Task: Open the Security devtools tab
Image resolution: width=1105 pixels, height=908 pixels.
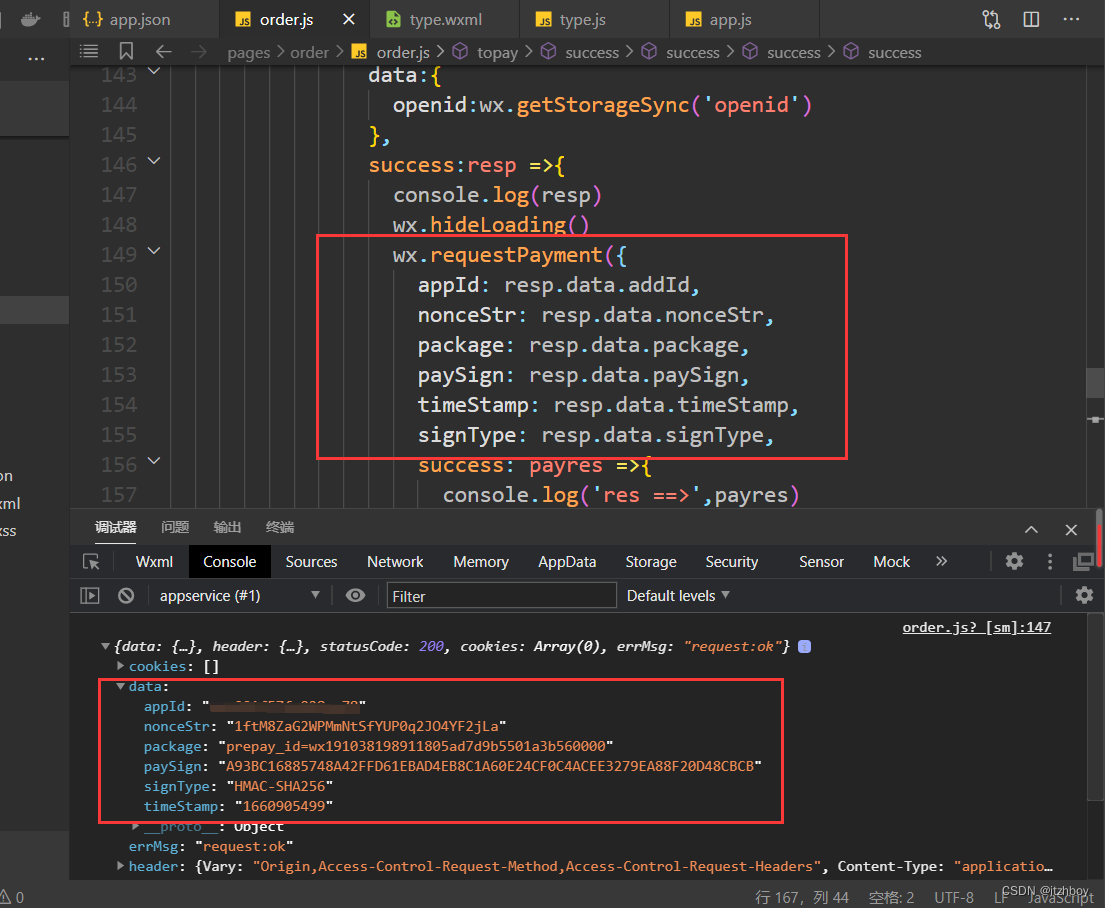Action: [731, 562]
